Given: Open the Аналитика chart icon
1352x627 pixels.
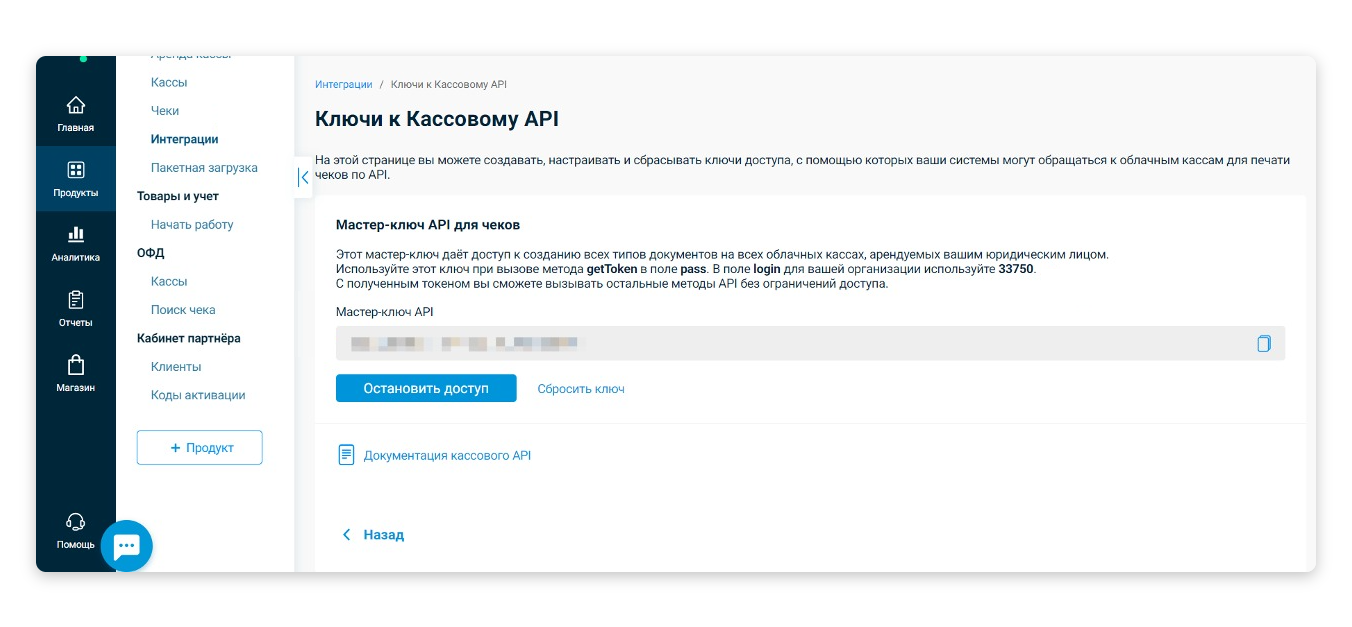Looking at the screenshot, I should tap(76, 235).
